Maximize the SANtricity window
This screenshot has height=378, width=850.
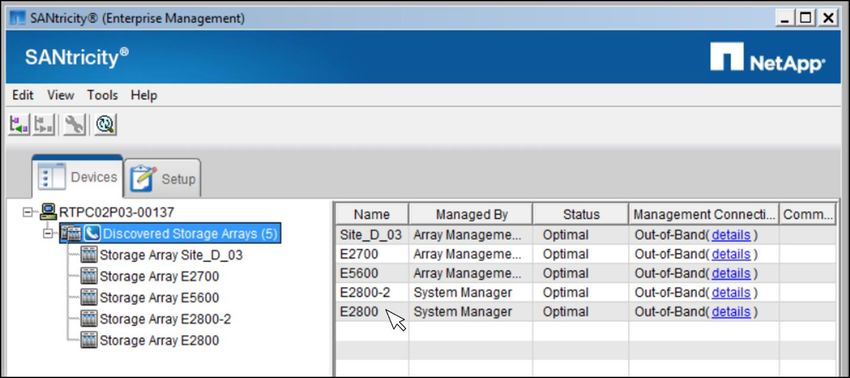[x=806, y=18]
